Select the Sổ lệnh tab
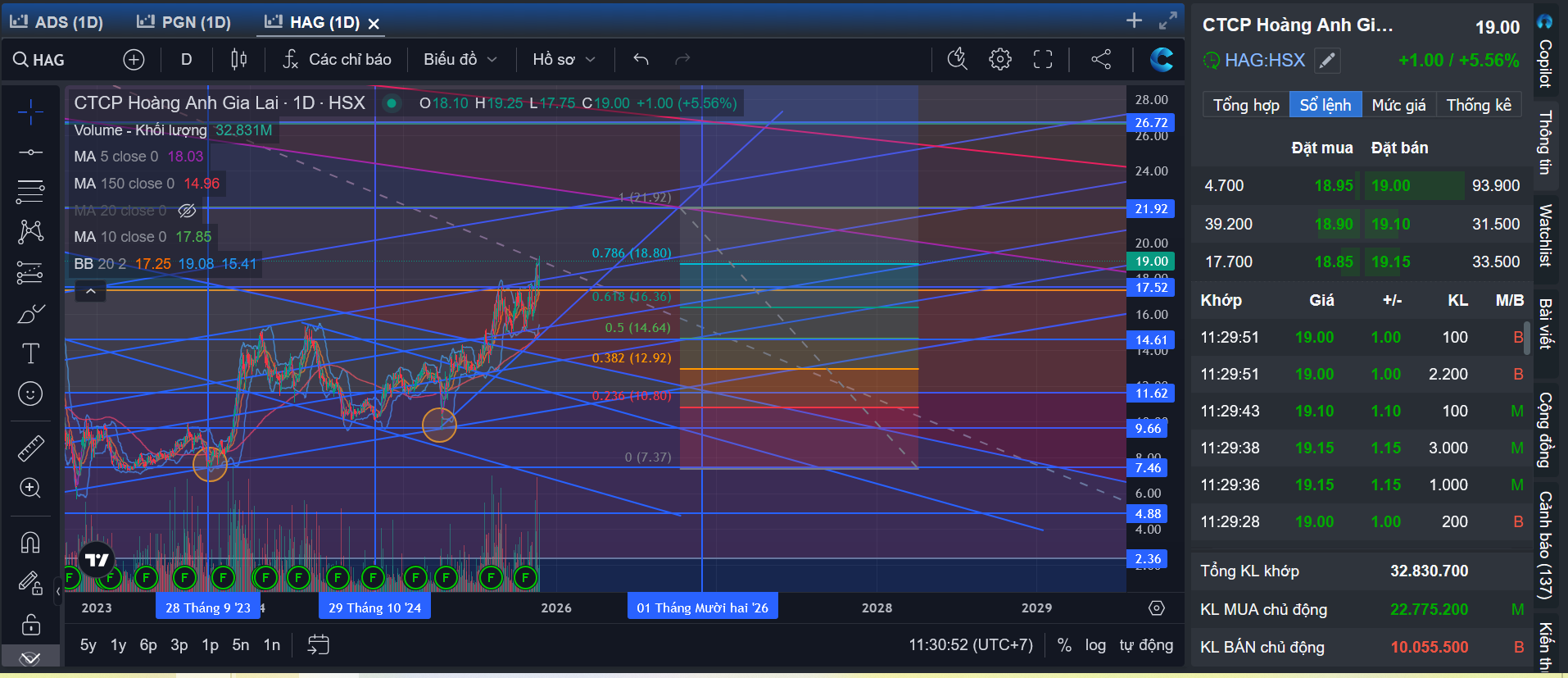1568x678 pixels. point(1326,105)
